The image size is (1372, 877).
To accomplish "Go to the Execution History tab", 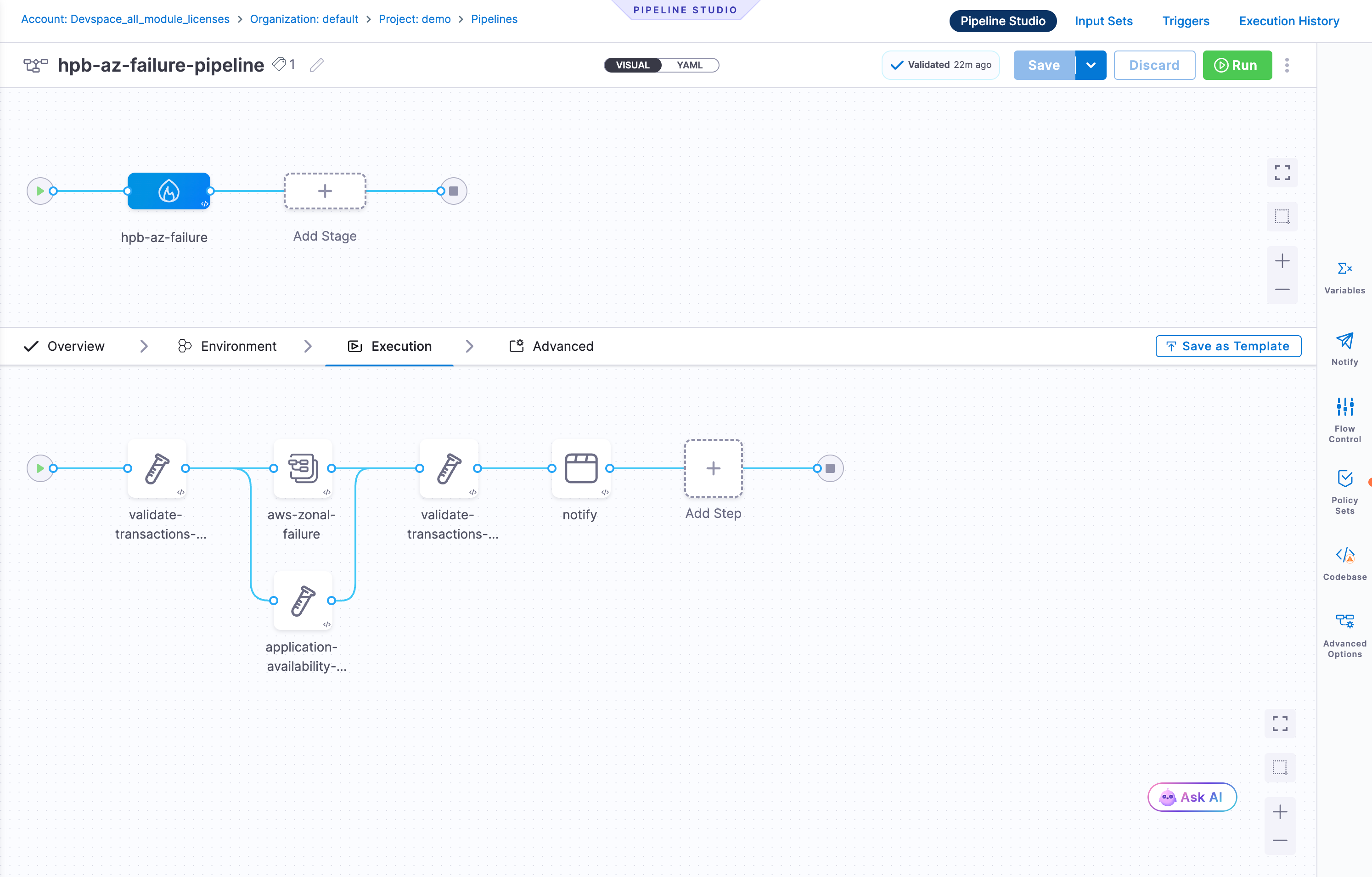I will point(1289,21).
